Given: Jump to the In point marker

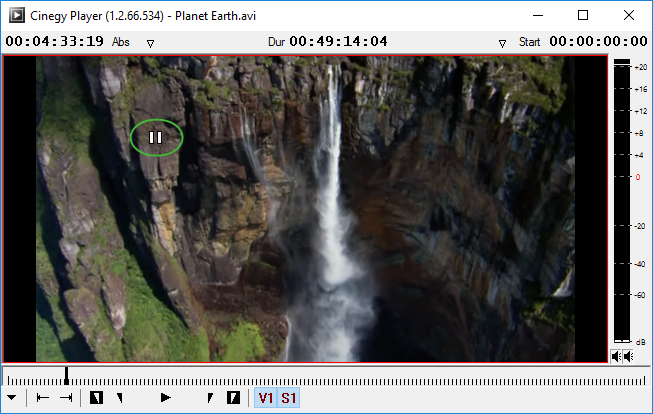Looking at the screenshot, I should click(43, 398).
